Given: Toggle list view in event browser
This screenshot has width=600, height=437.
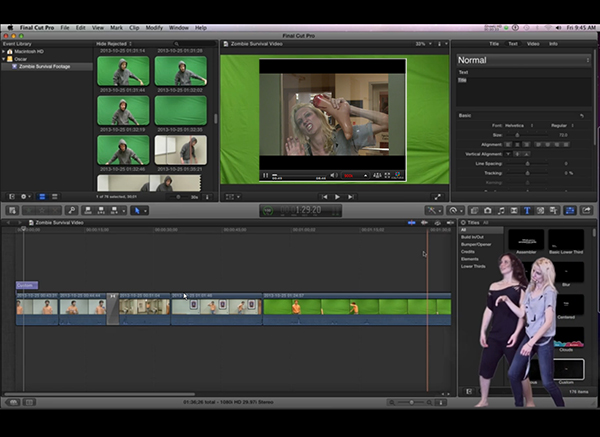Looking at the screenshot, I should [55, 197].
